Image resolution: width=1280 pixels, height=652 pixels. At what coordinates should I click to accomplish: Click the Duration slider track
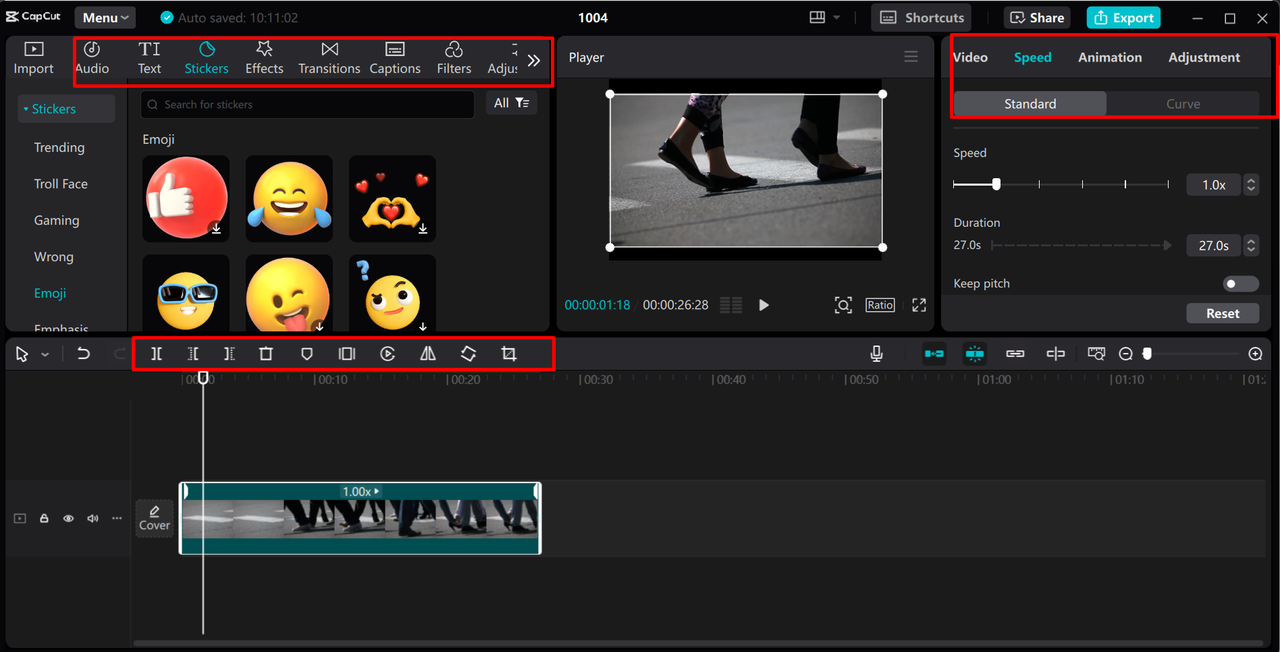pyautogui.click(x=1081, y=245)
